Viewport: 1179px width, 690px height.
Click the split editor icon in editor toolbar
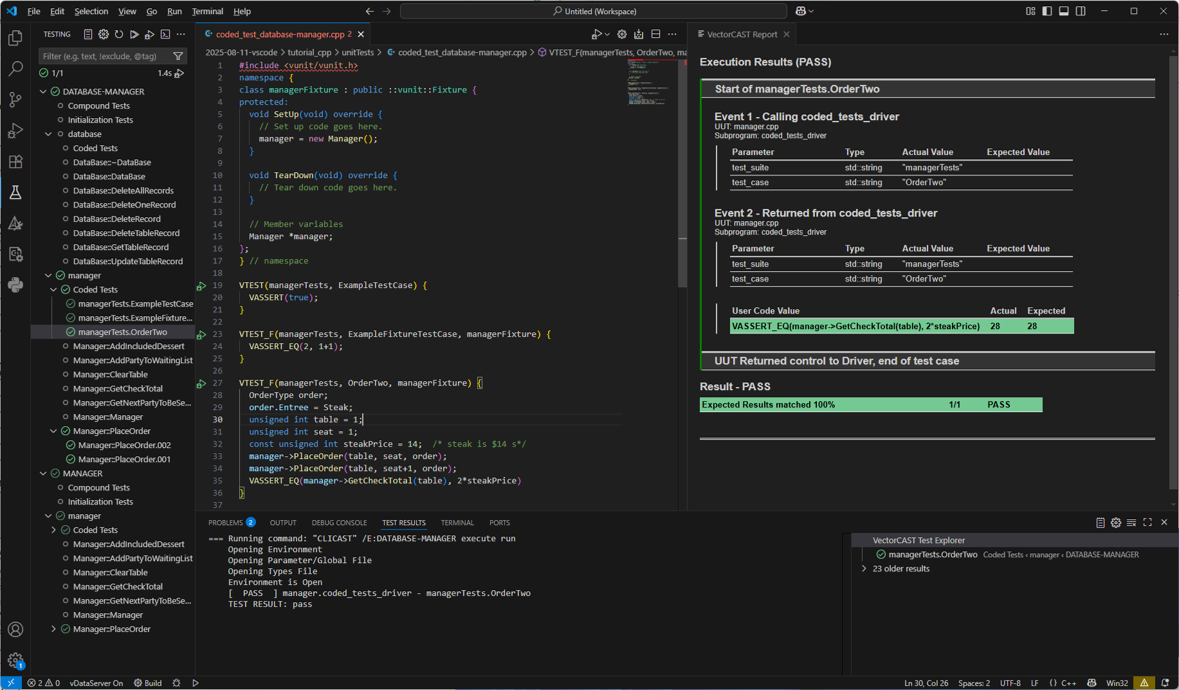coord(655,34)
